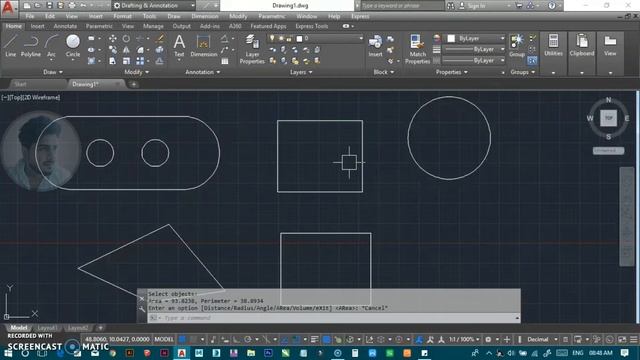Screen dimensions: 640x360
Task: Activate the Stretch tool
Action: coord(113,61)
